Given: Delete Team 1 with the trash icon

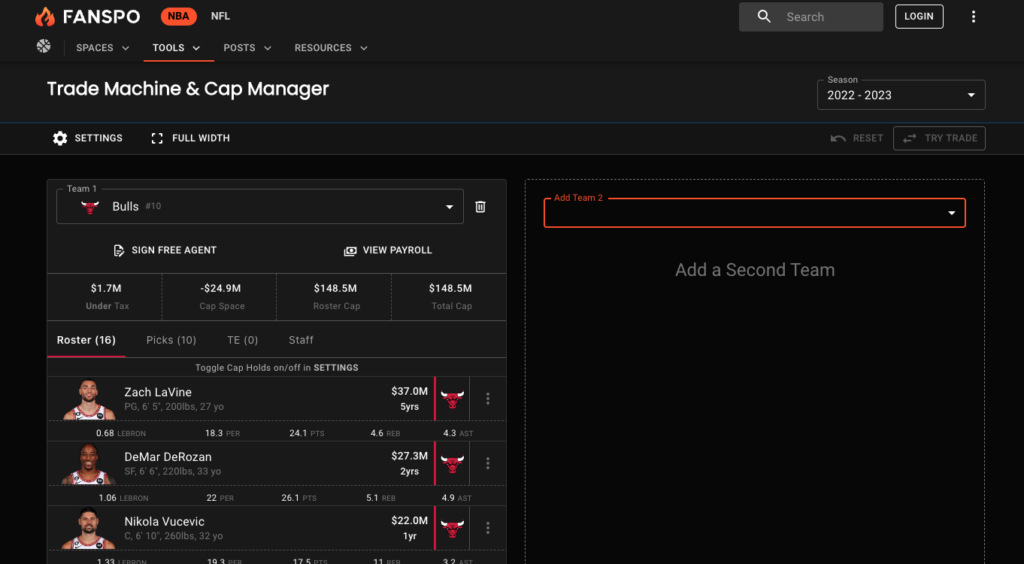Looking at the screenshot, I should tap(480, 207).
